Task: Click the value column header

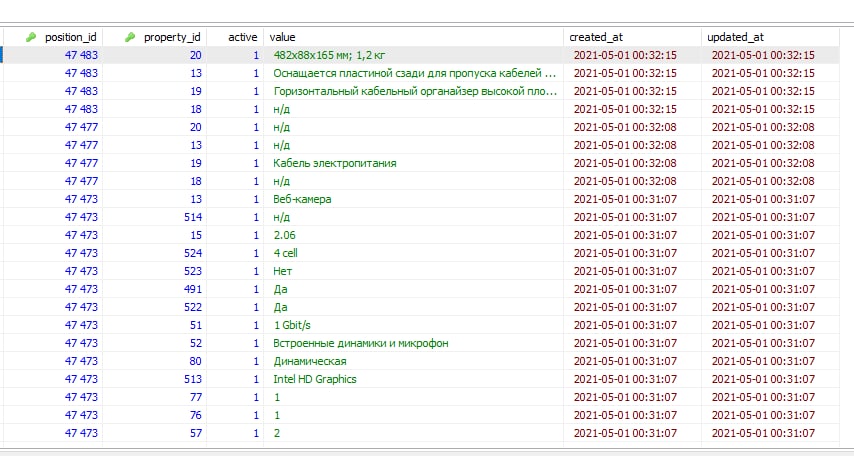Action: point(282,37)
